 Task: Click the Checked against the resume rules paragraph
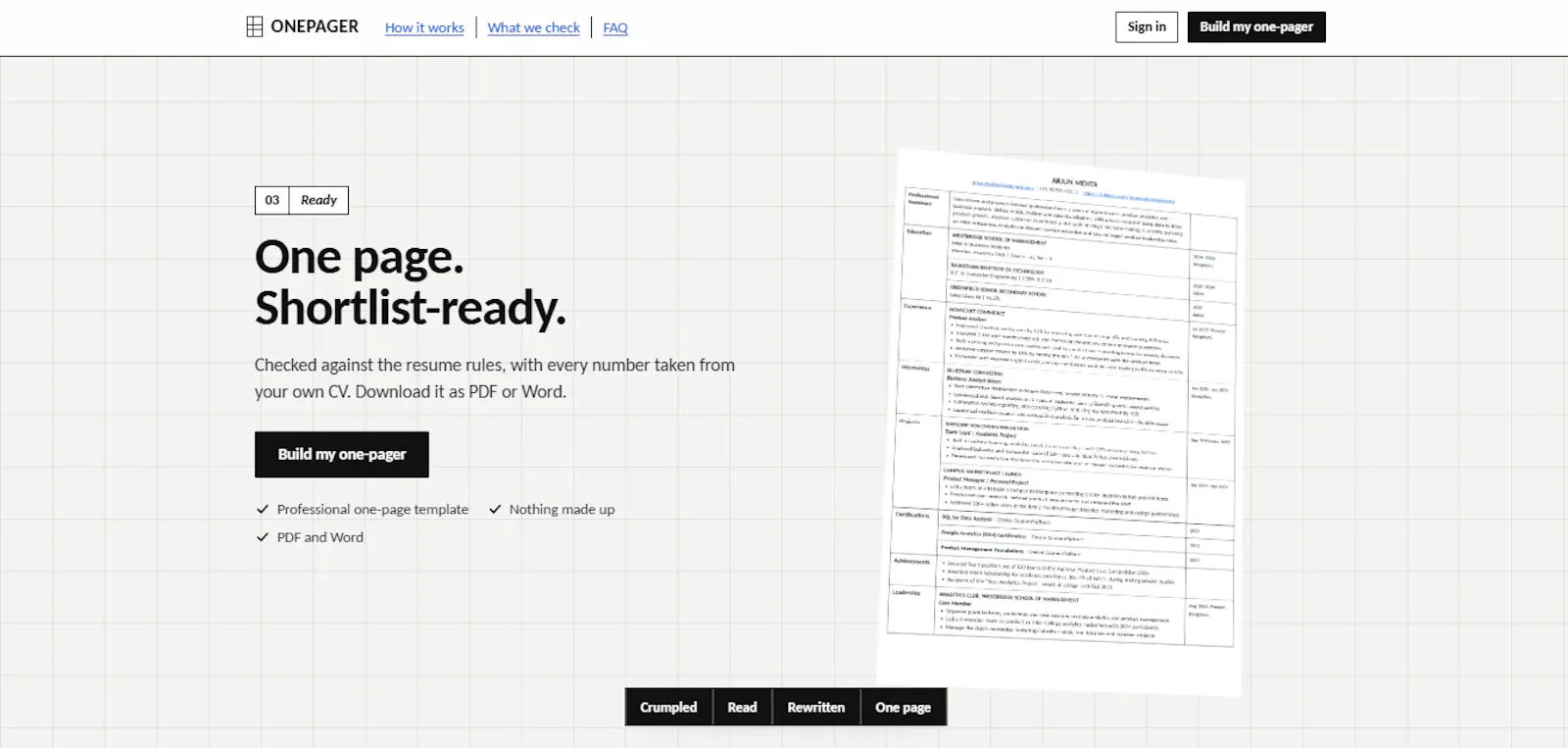[495, 378]
